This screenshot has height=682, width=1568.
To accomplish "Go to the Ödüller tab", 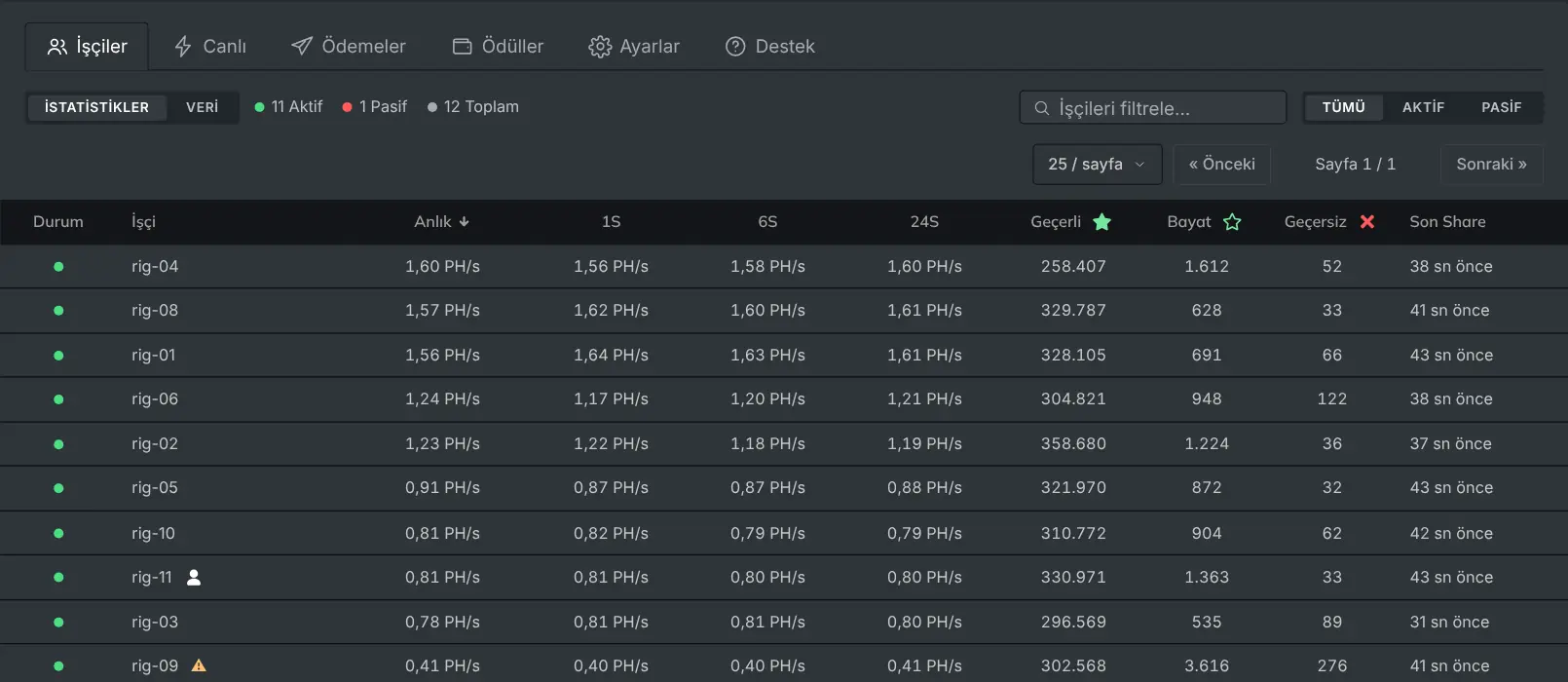I will click(x=498, y=46).
